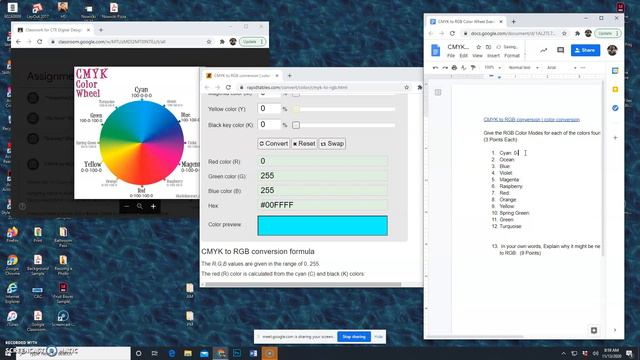Go back in the Classroom browser window
The image size is (640, 360).
(x=18, y=42)
